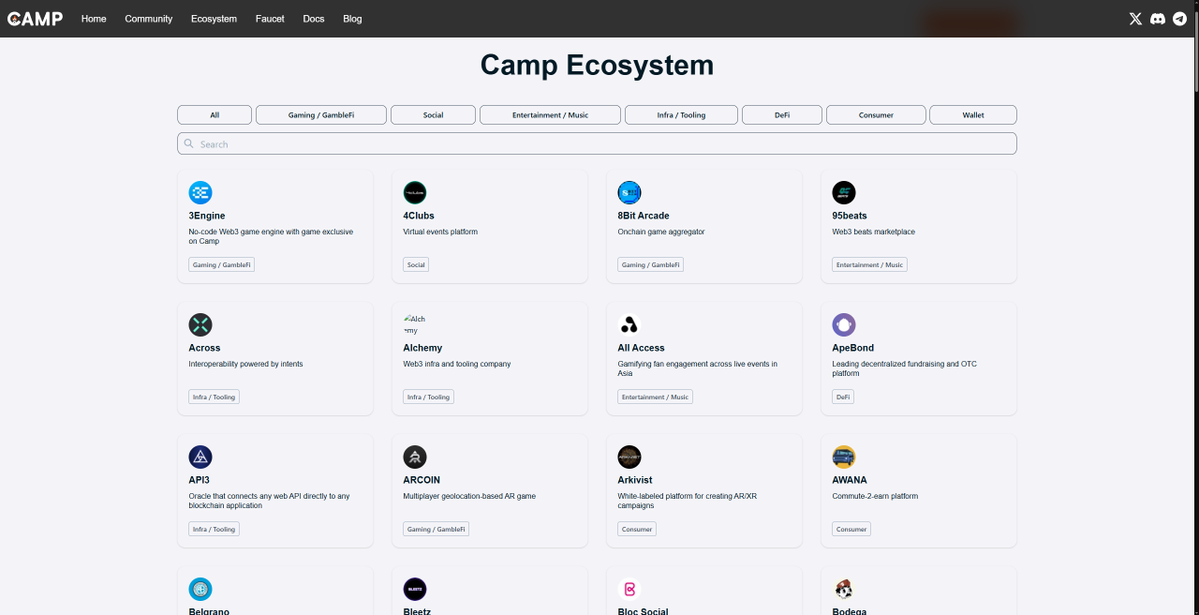Click the Consumer tag on AWANA card
The height and width of the screenshot is (615, 1199).
[851, 529]
